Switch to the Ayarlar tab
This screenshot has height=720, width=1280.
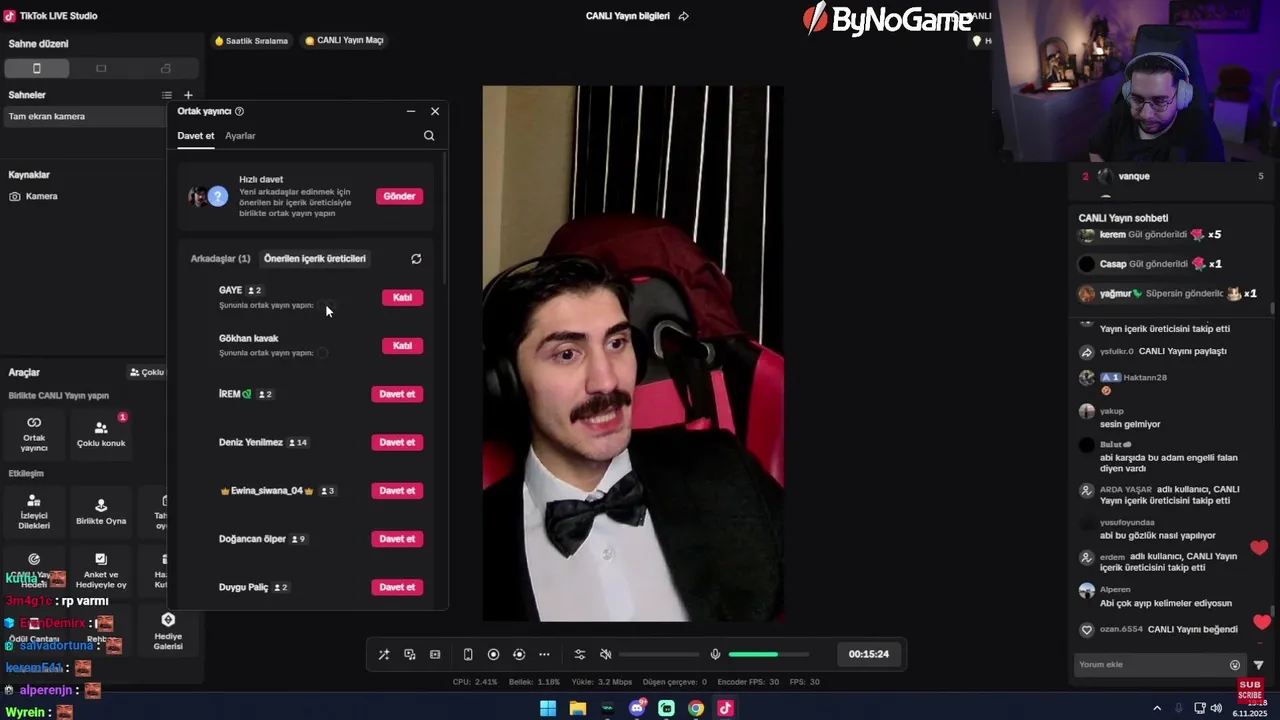pos(240,136)
